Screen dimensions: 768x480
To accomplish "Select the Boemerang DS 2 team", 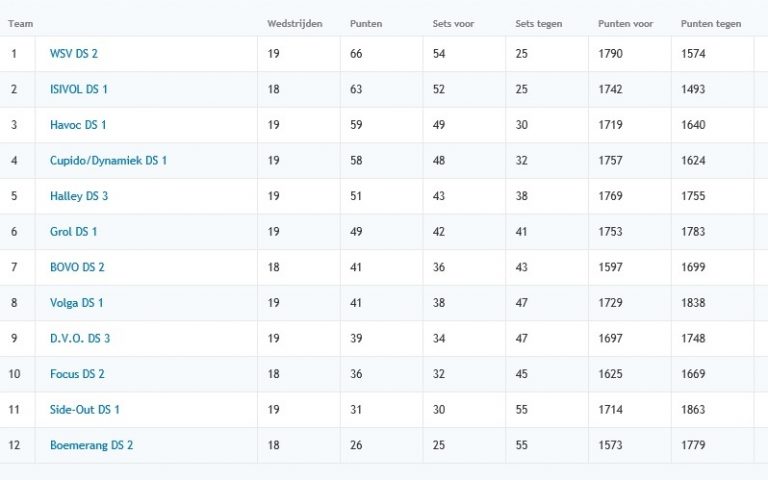I will [x=91, y=445].
